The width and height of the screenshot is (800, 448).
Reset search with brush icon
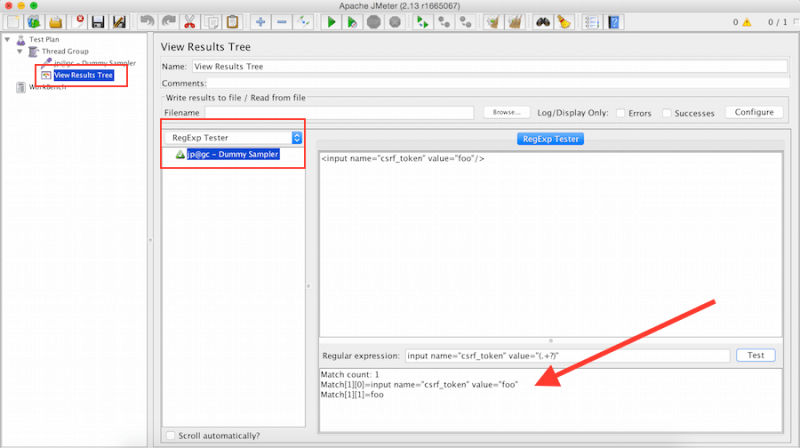coord(564,22)
